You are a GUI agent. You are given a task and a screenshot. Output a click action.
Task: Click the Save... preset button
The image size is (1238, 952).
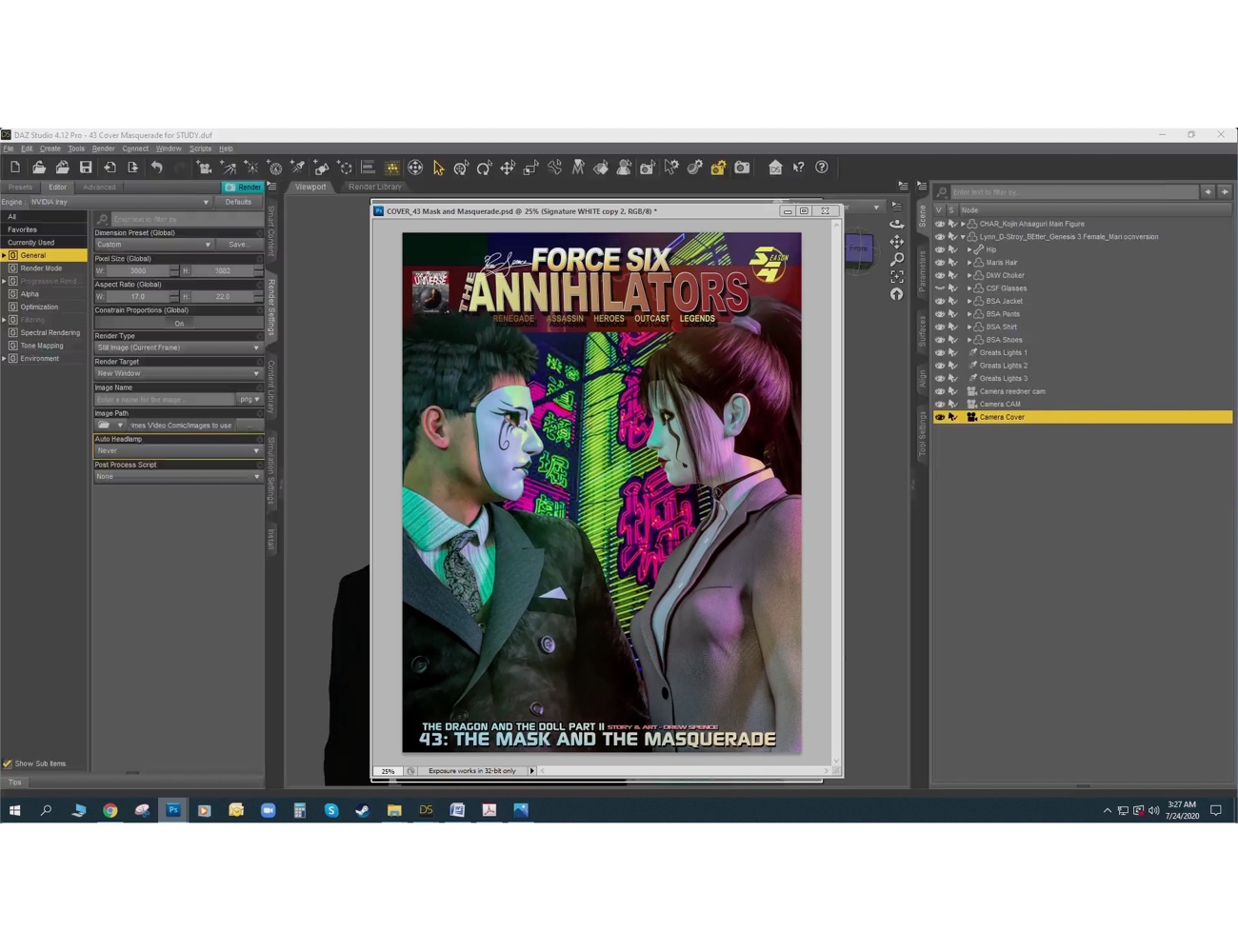238,245
